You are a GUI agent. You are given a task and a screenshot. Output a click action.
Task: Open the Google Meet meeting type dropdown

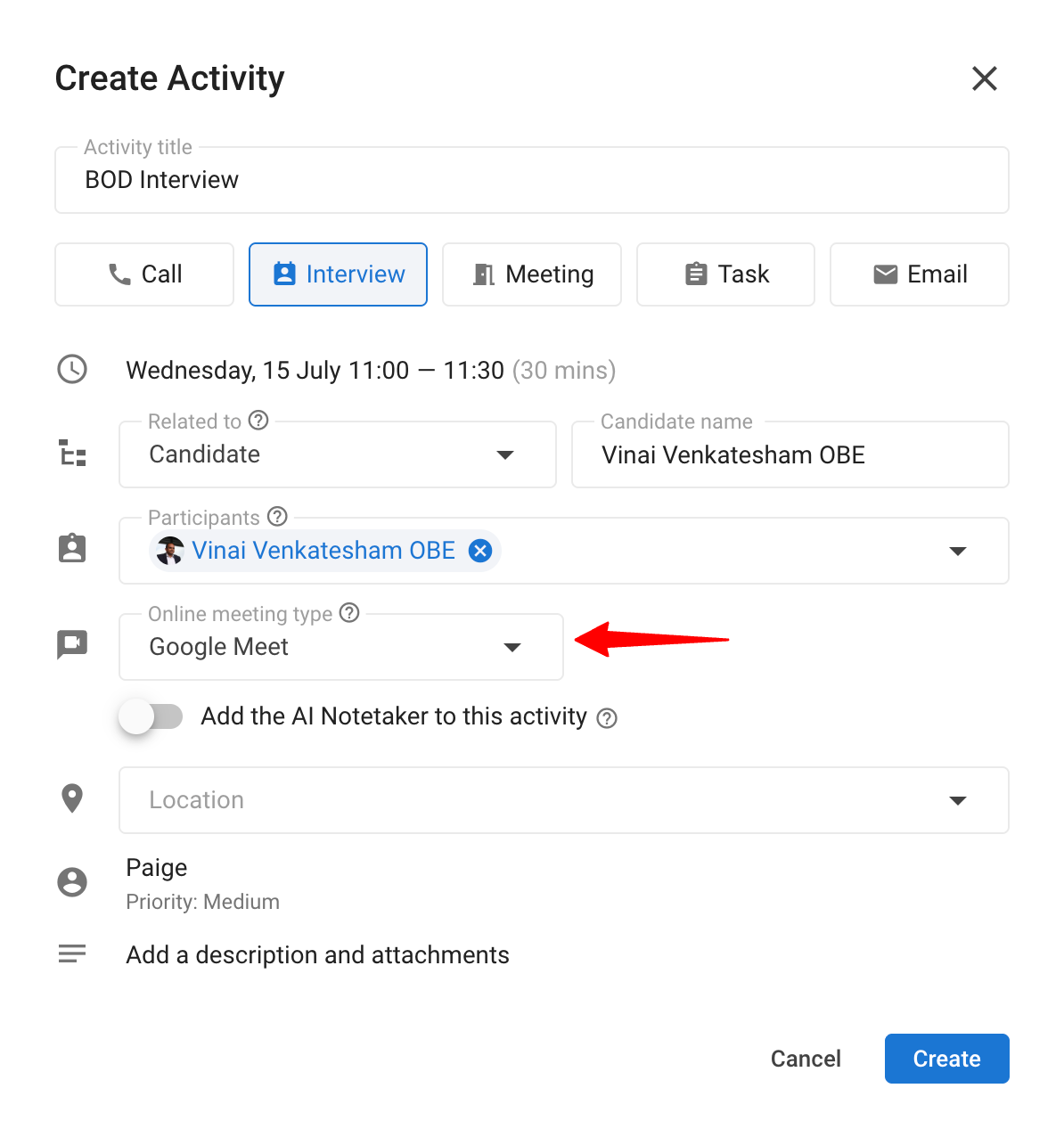click(x=341, y=647)
